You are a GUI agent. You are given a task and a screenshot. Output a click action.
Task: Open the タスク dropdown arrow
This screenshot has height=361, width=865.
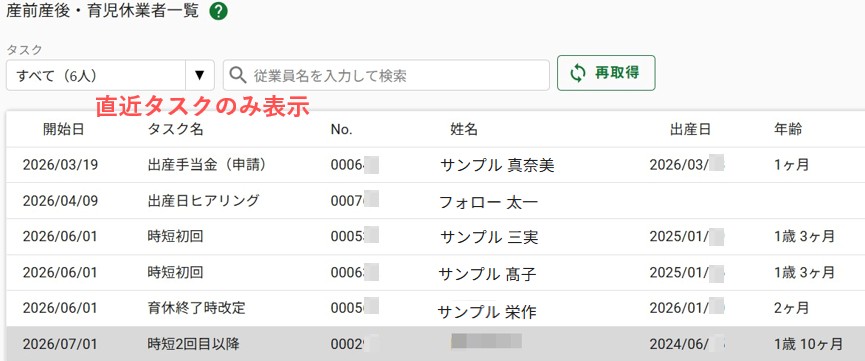(200, 75)
